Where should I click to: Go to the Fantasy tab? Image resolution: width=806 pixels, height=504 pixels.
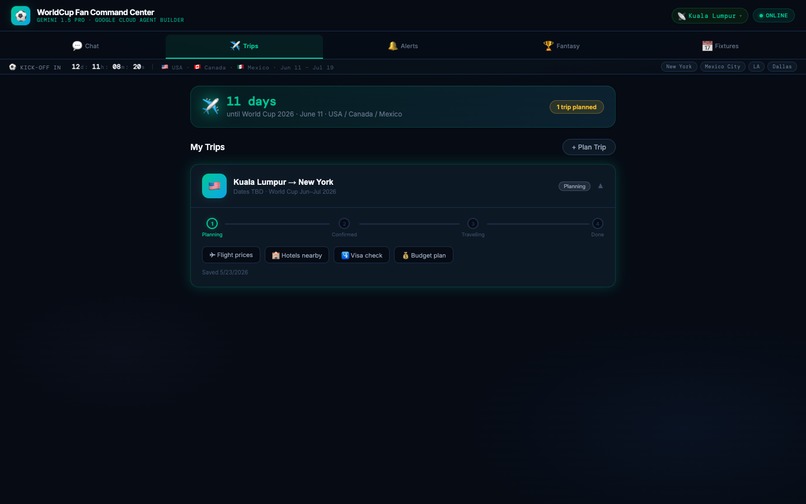[561, 46]
